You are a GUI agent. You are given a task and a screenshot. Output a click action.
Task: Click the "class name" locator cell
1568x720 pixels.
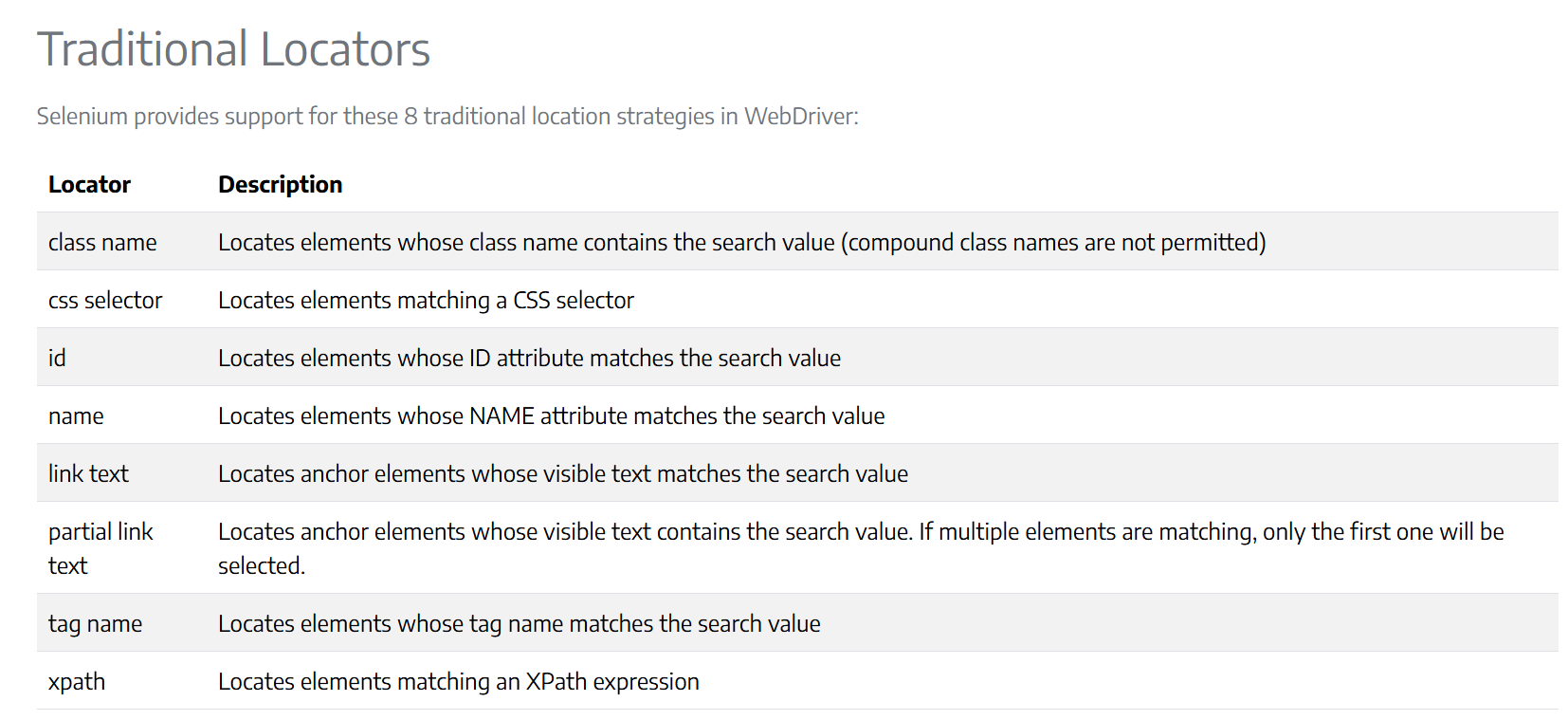102,242
